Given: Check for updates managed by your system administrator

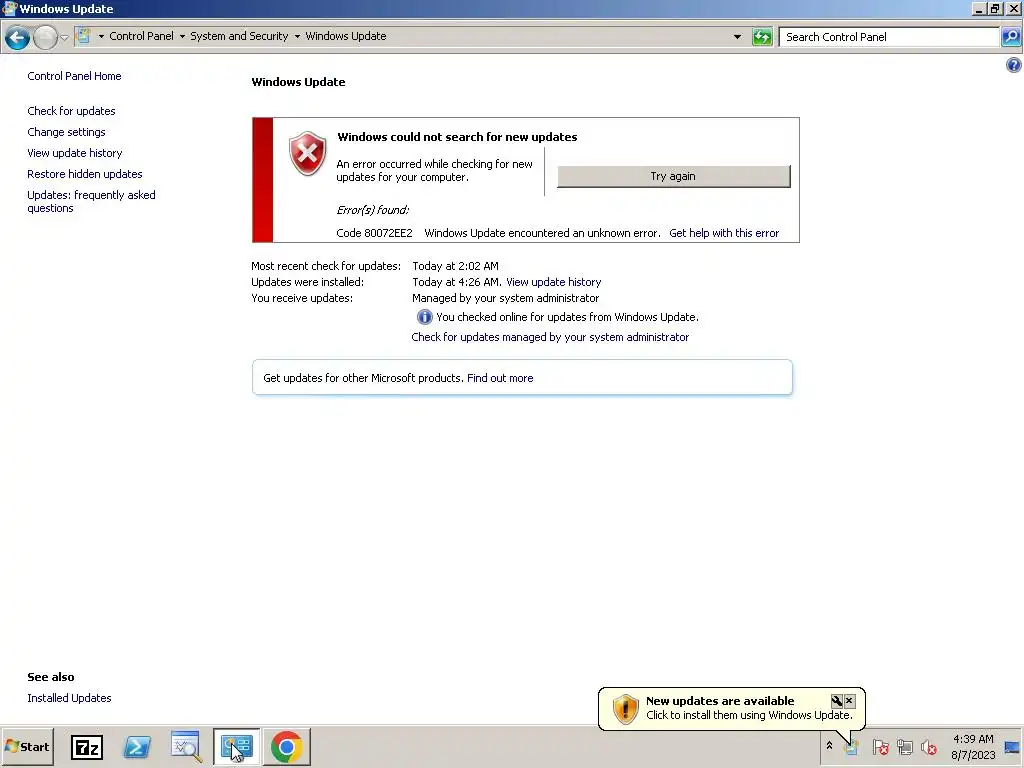Looking at the screenshot, I should [x=550, y=337].
